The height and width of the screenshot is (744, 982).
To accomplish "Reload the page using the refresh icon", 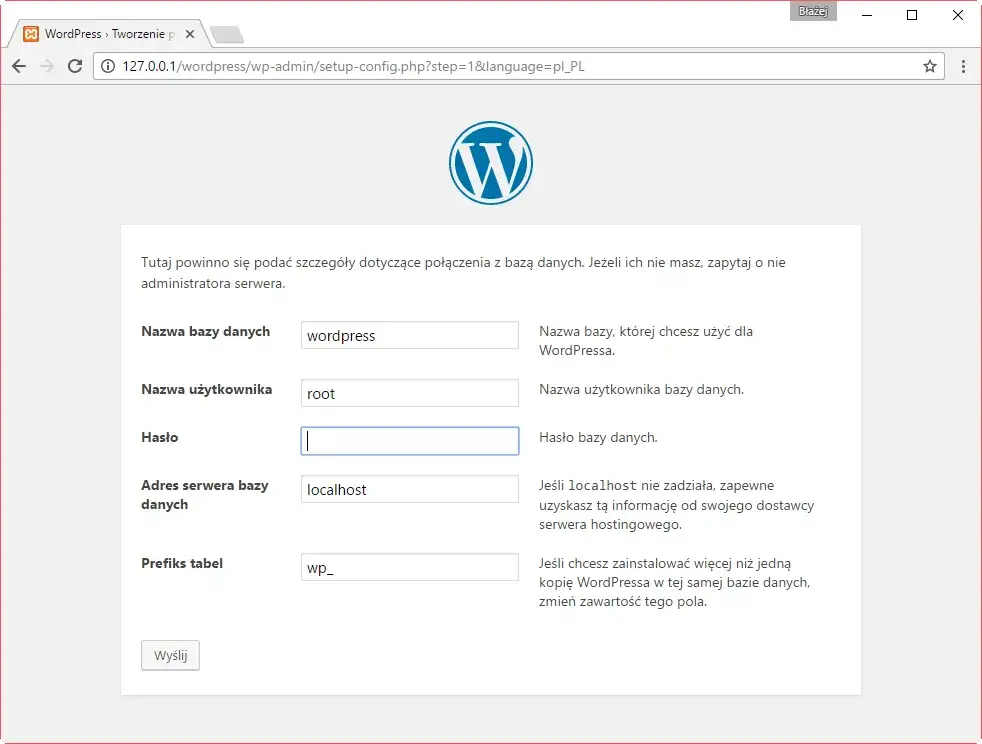I will [75, 66].
